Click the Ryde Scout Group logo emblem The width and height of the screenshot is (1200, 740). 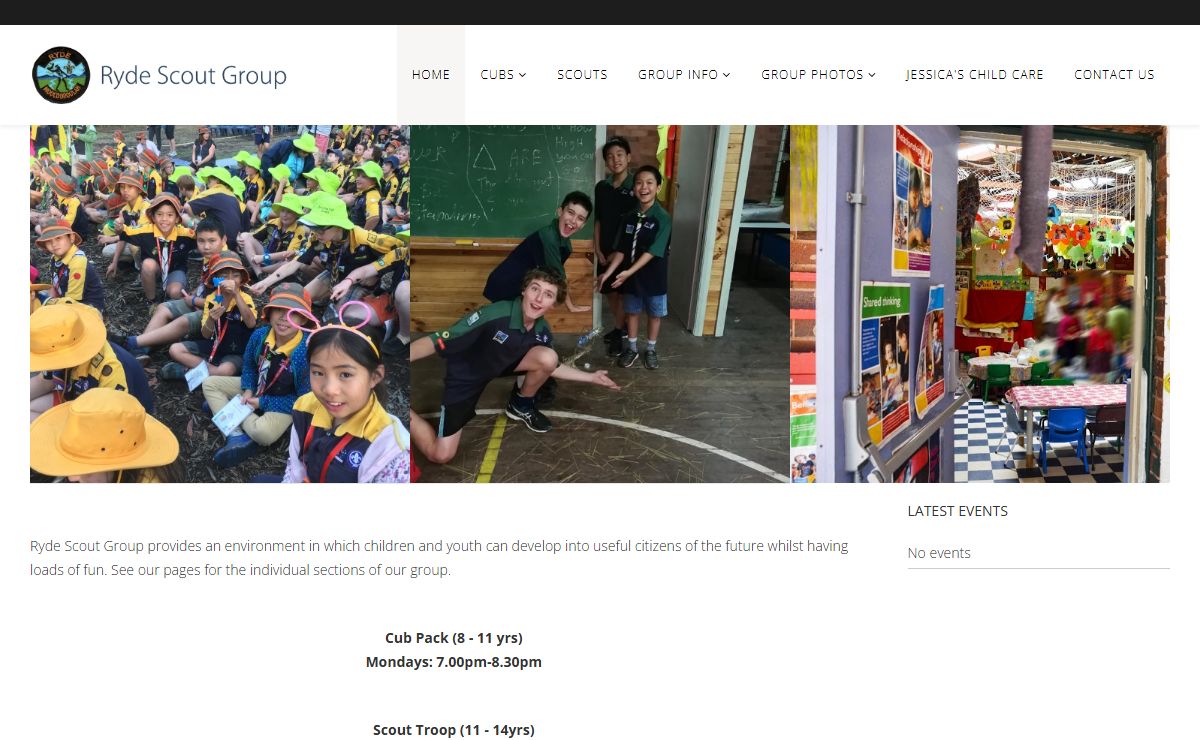pos(61,75)
